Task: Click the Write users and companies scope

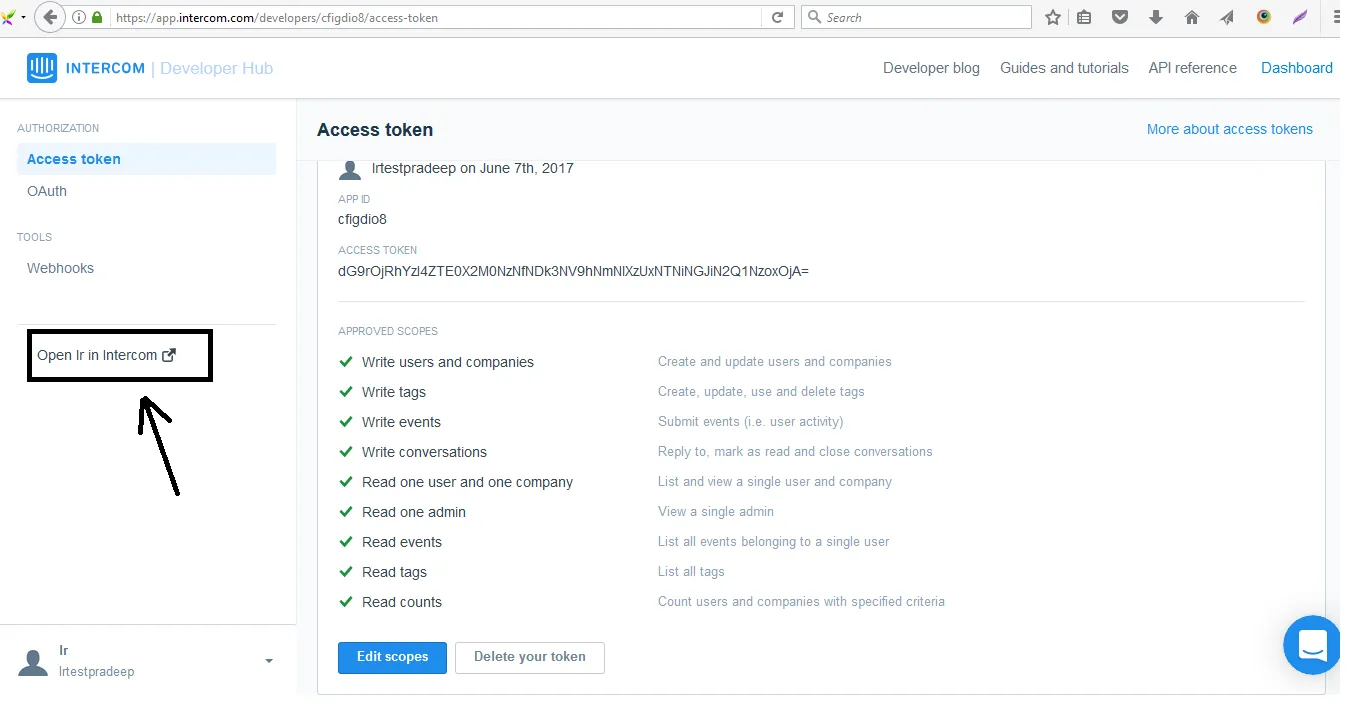Action: point(447,362)
